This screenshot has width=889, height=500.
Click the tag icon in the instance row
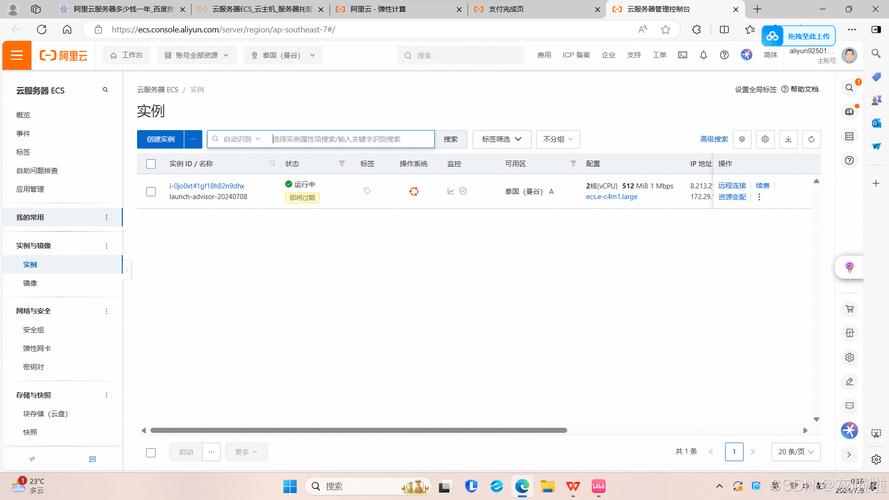367,192
